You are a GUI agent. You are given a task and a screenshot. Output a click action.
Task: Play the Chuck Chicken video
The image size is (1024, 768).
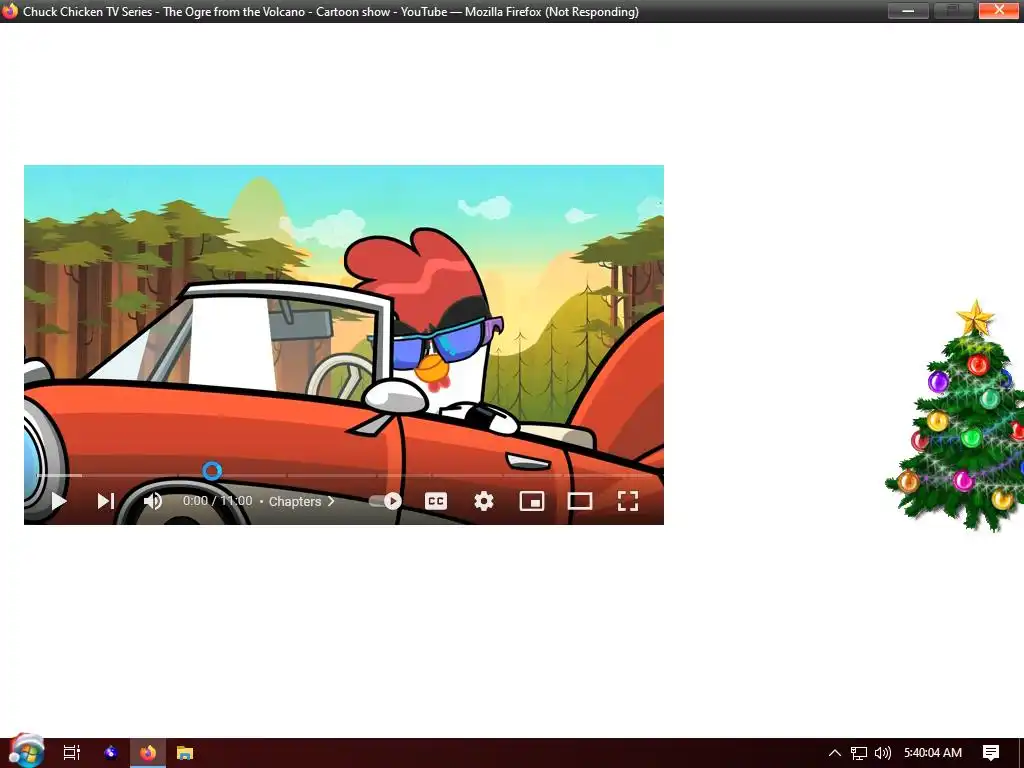(59, 501)
